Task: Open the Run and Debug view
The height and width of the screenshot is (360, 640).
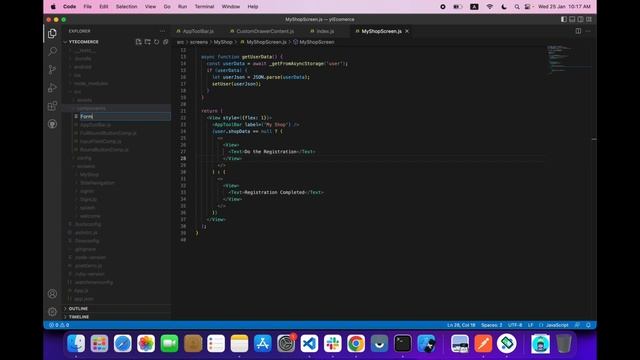Action: (52, 87)
